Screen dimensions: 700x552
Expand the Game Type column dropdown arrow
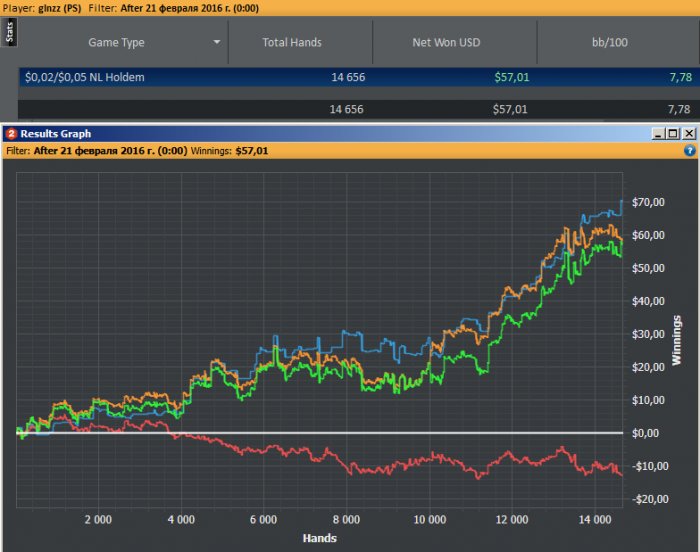[x=217, y=42]
